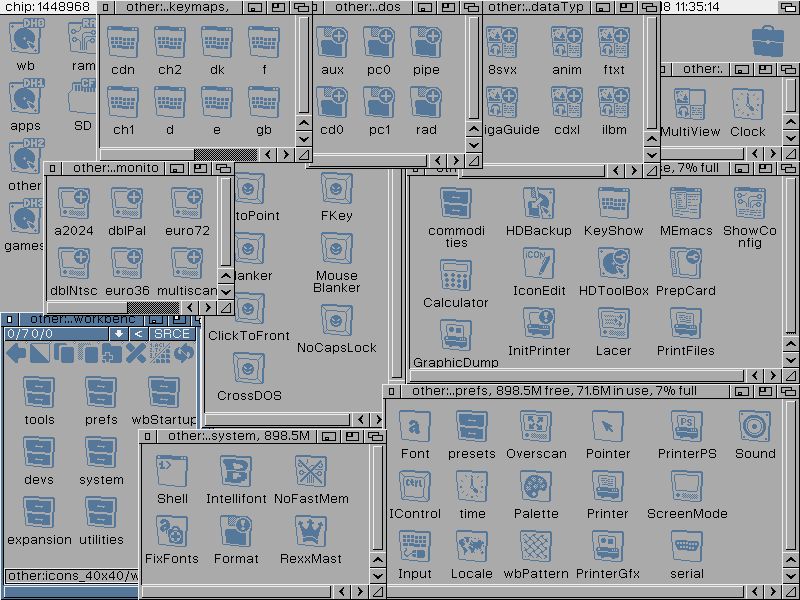
Task: Toggle the SRCE button in the workbench window
Action: point(172,334)
